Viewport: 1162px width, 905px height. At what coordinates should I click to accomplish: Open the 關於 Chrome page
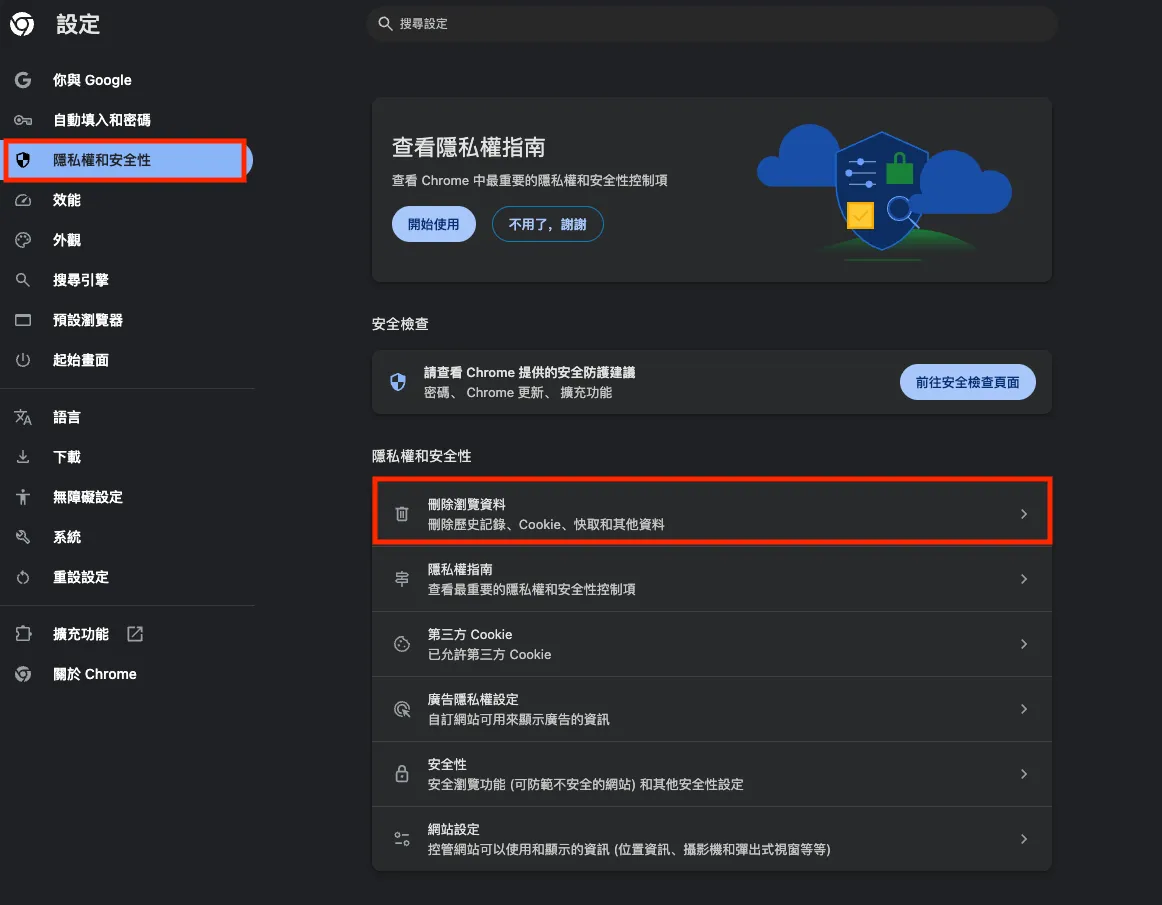point(95,673)
